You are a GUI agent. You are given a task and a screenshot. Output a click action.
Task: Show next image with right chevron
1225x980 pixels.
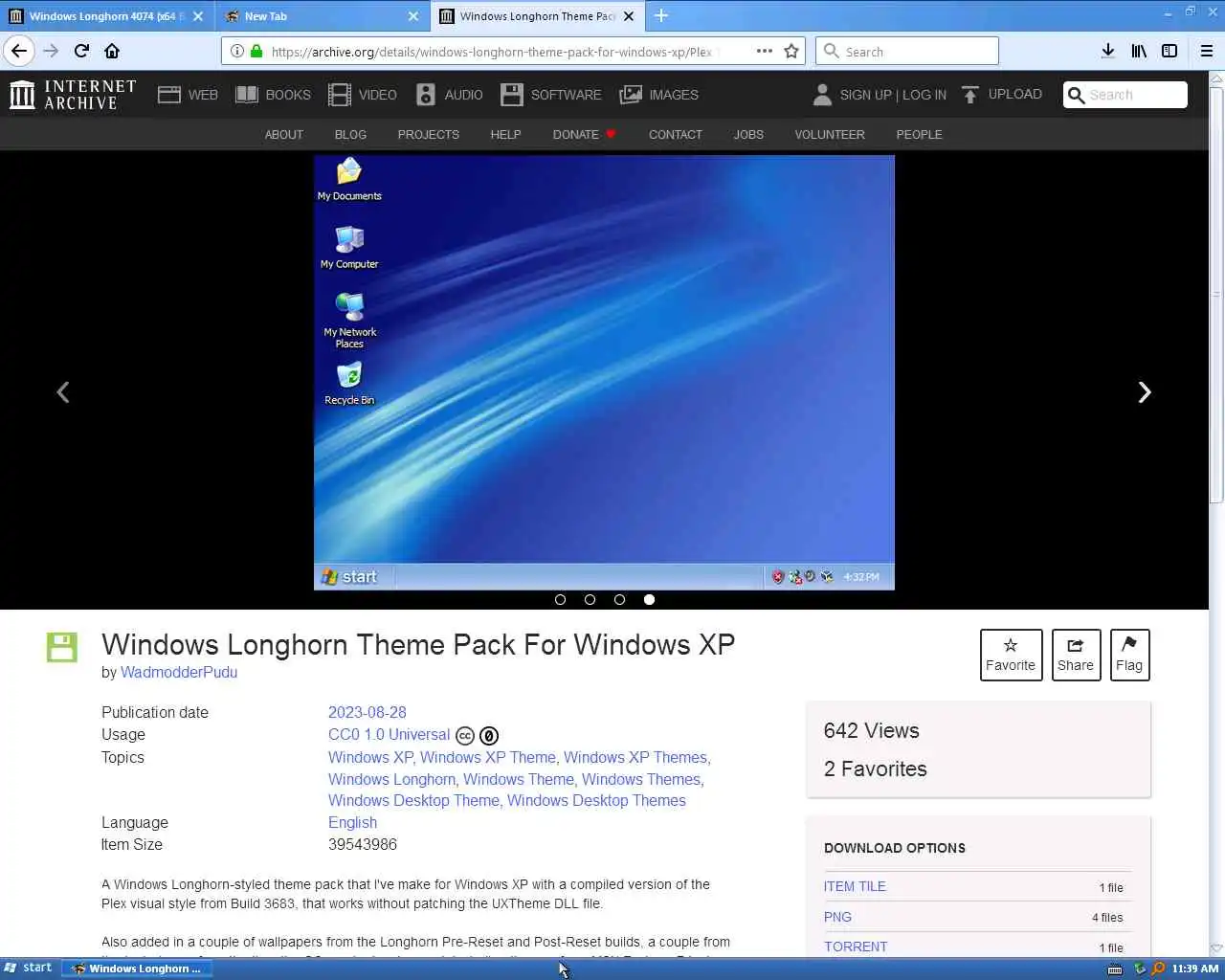point(1144,392)
